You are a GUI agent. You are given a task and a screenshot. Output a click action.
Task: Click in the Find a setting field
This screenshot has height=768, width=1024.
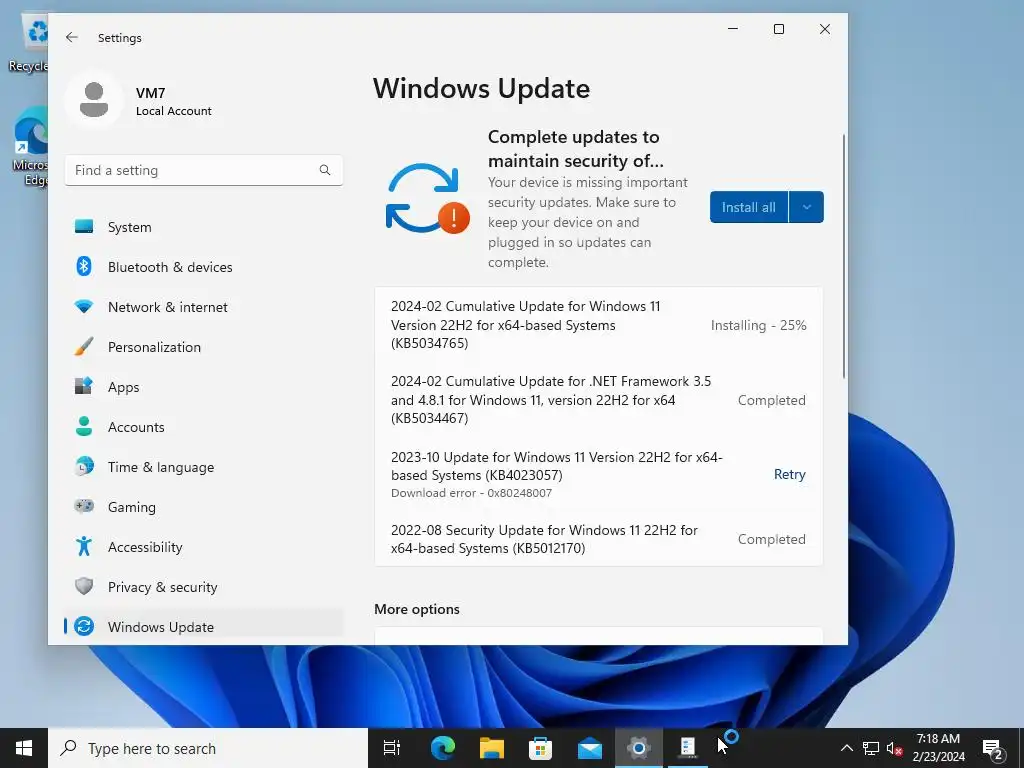204,170
